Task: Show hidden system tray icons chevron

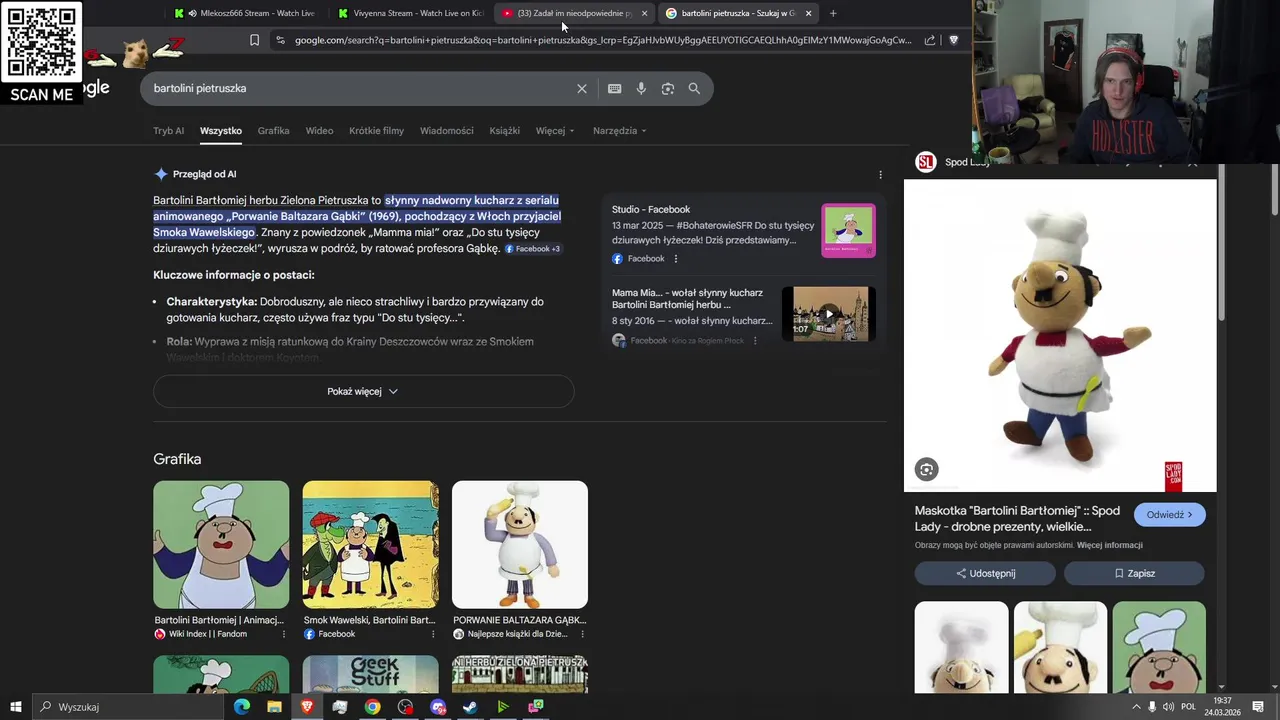Action: (x=1135, y=707)
